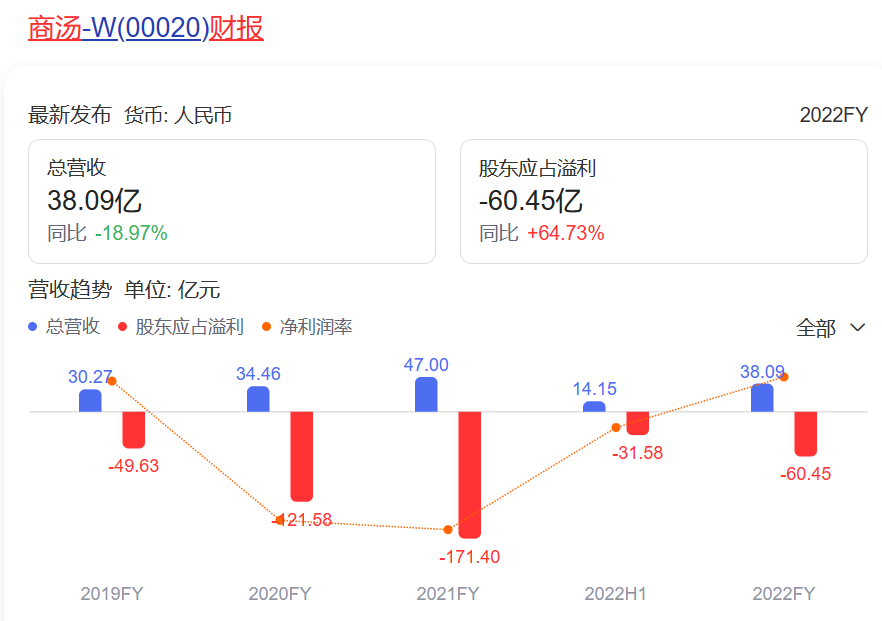This screenshot has width=882, height=621.
Task: Click the 2022H1 axis label
Action: (616, 593)
